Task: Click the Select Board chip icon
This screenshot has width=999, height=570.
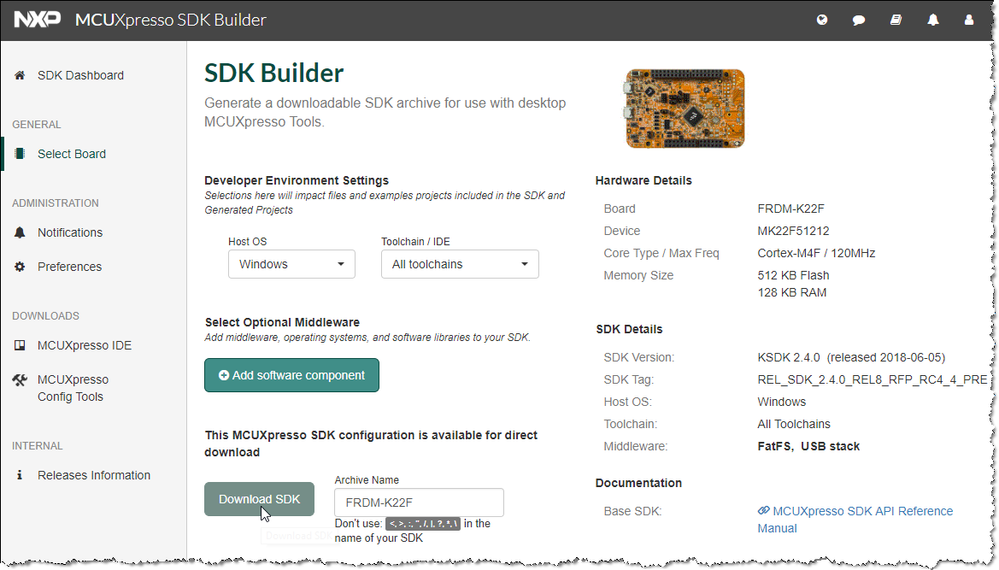Action: (x=20, y=153)
